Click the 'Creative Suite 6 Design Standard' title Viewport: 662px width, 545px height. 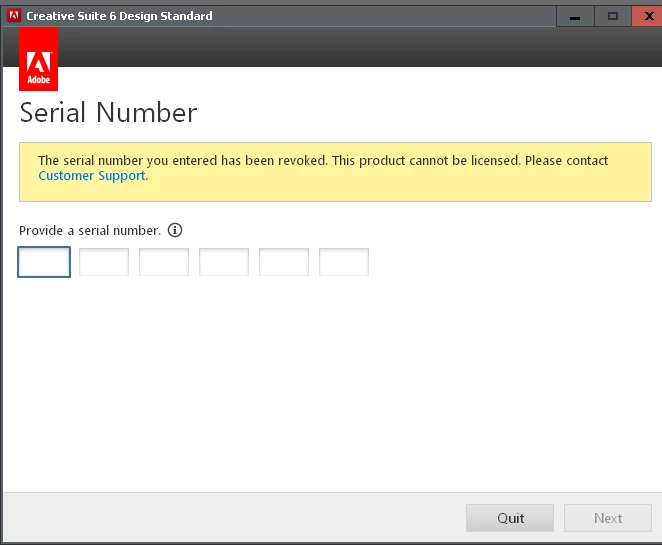point(119,16)
